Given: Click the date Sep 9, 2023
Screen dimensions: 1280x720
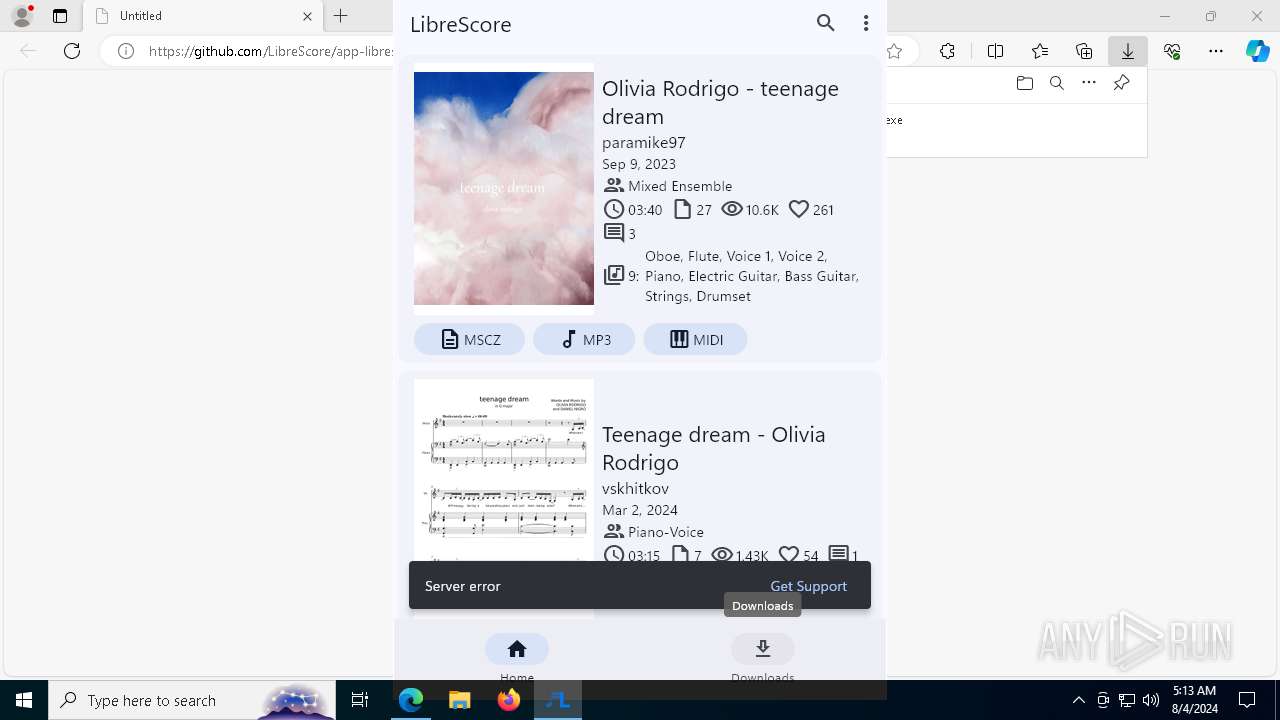Looking at the screenshot, I should tap(639, 164).
